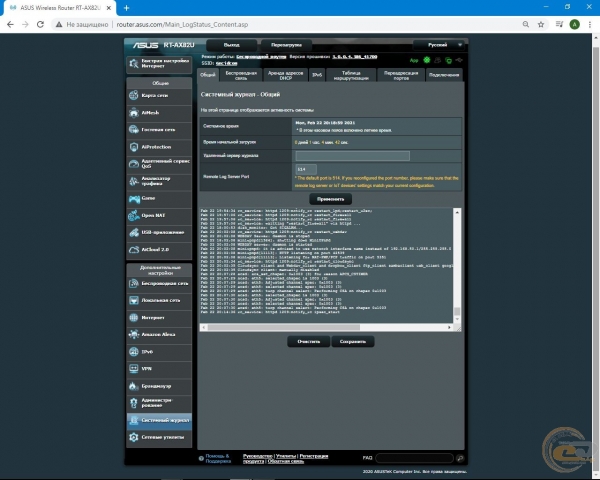This screenshot has width=600, height=480.
Task: Switch to the Беспроводная связь tab
Action: click(241, 75)
